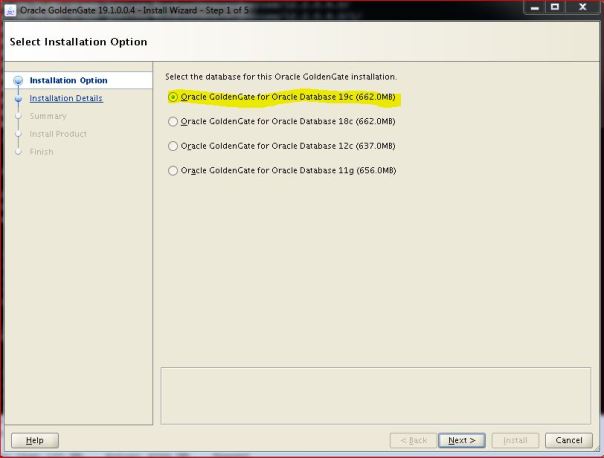
Task: Close the Install Wizard window
Action: (x=582, y=9)
